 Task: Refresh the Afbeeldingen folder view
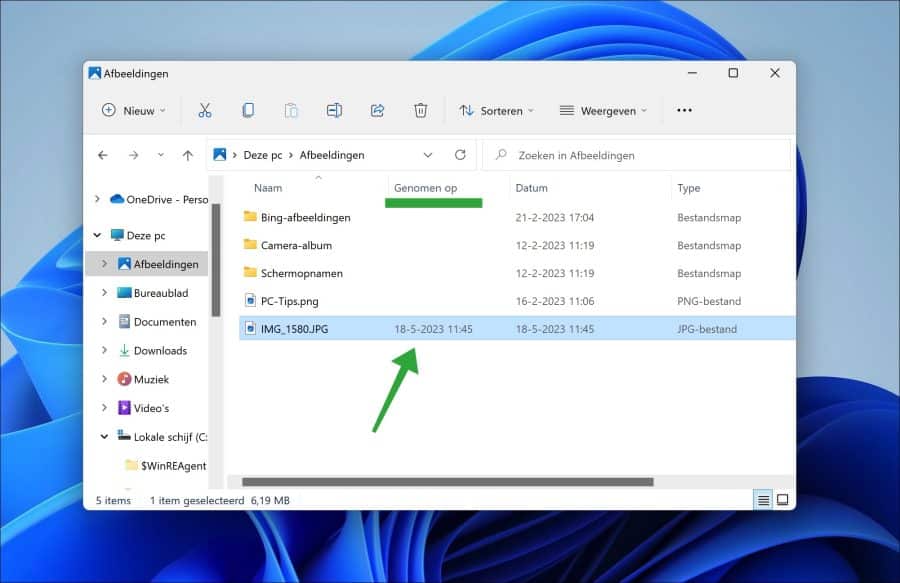(460, 155)
